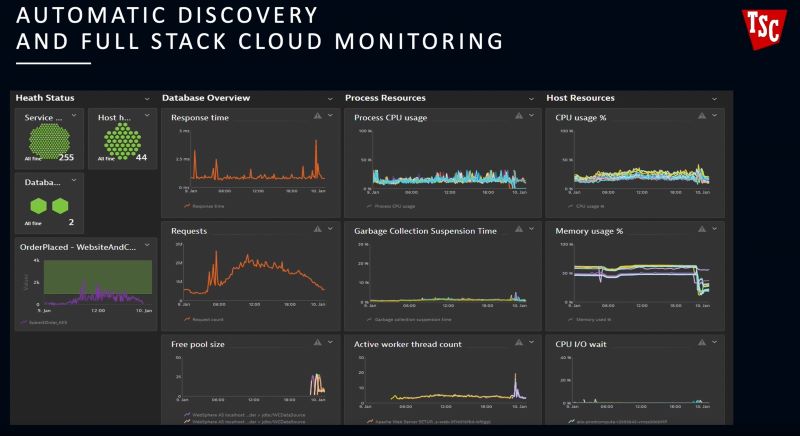The image size is (800, 436).
Task: Toggle the Request count legend series
Action: coord(205,319)
